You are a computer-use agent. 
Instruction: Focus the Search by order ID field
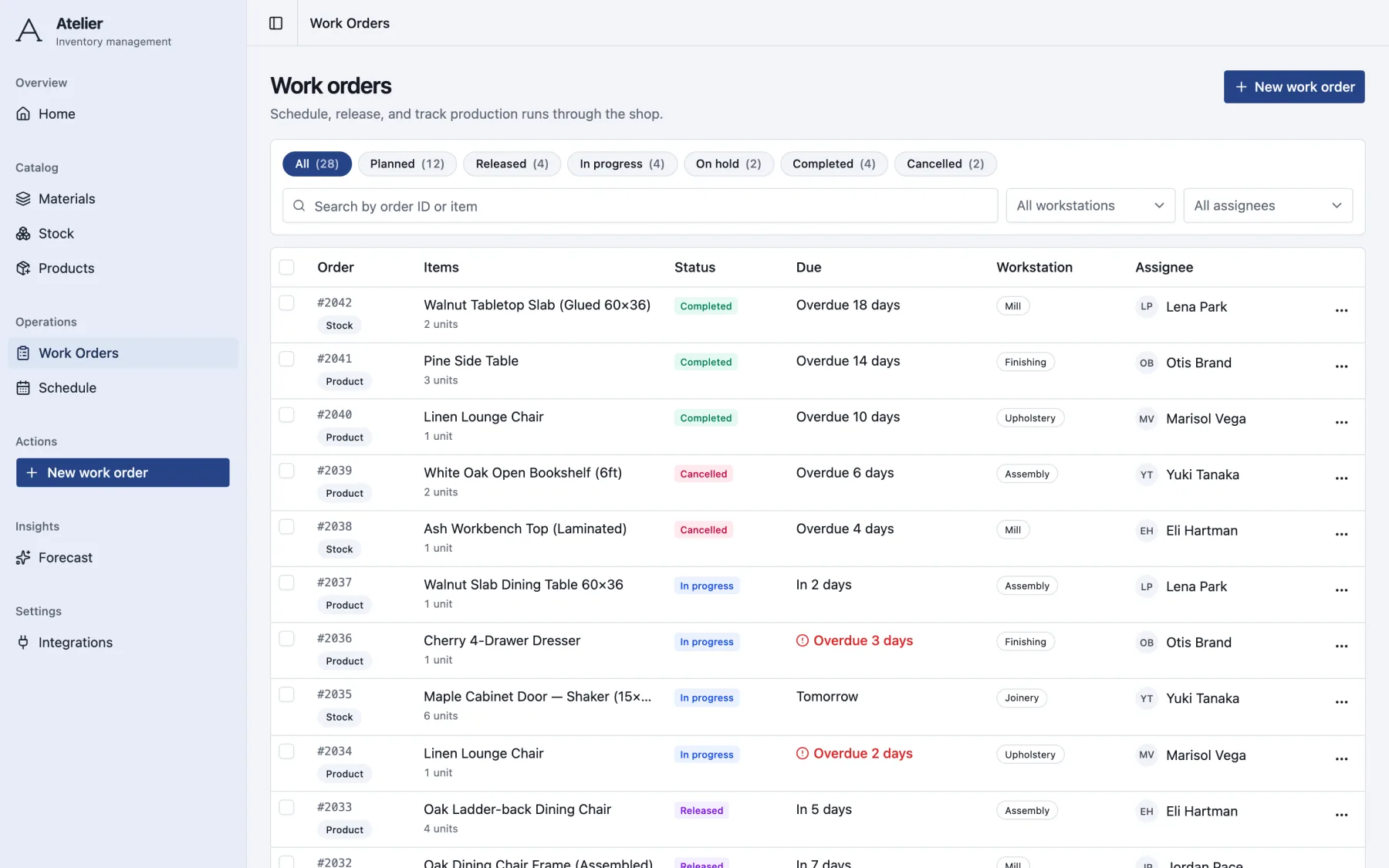click(640, 206)
